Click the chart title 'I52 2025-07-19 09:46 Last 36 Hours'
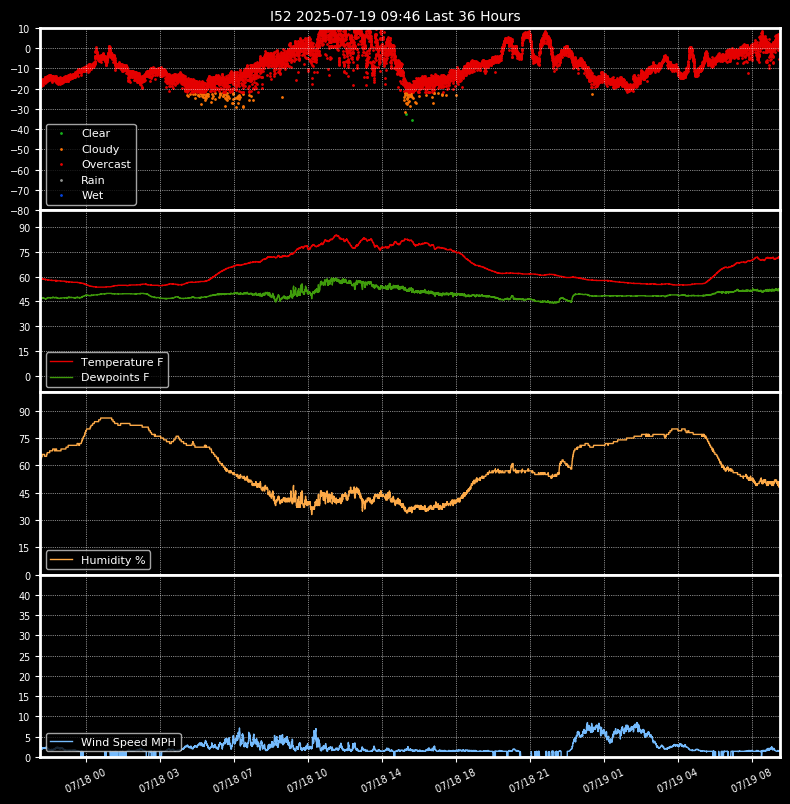The height and width of the screenshot is (804, 790). [395, 16]
